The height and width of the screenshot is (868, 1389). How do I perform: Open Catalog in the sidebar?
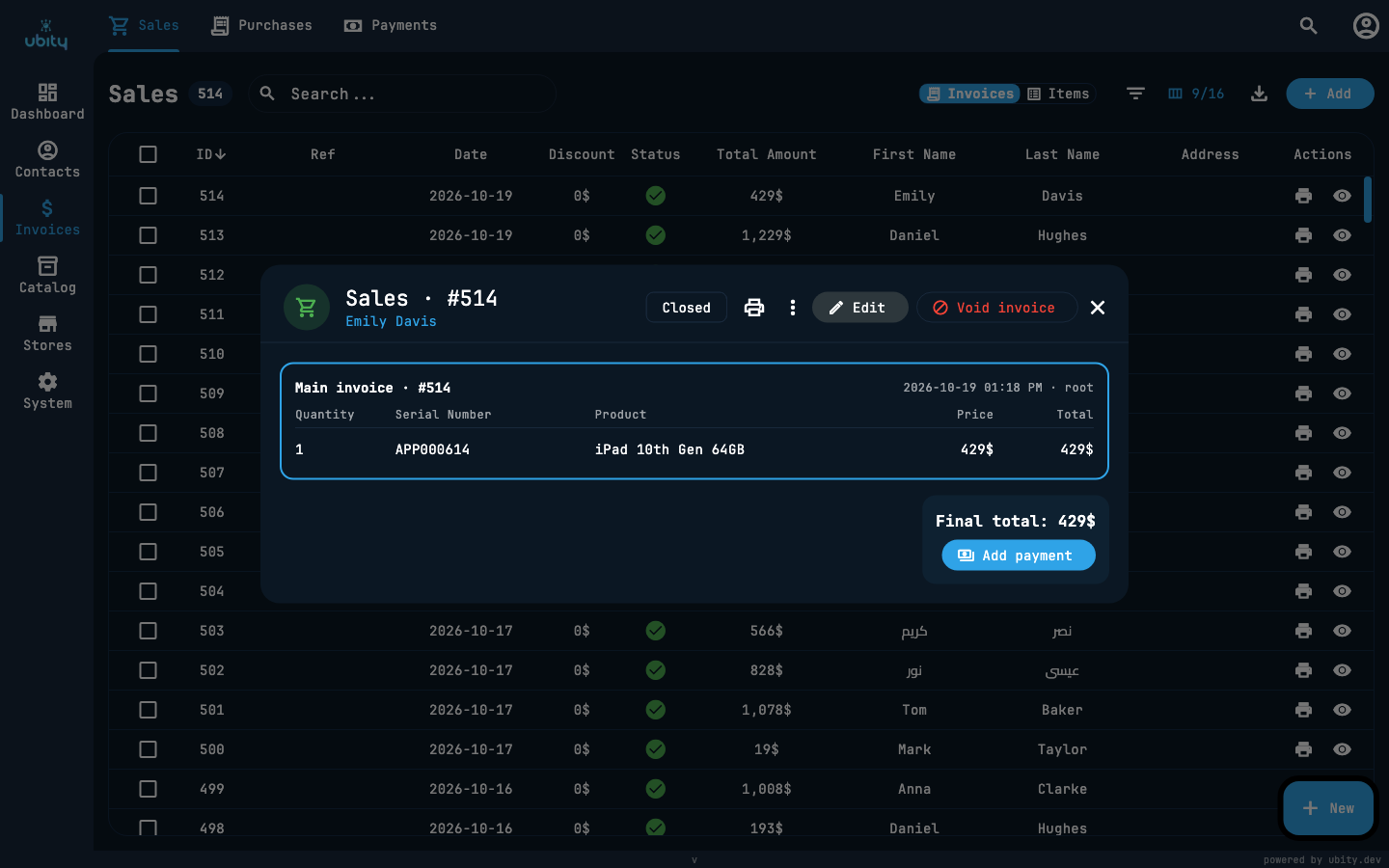47,275
